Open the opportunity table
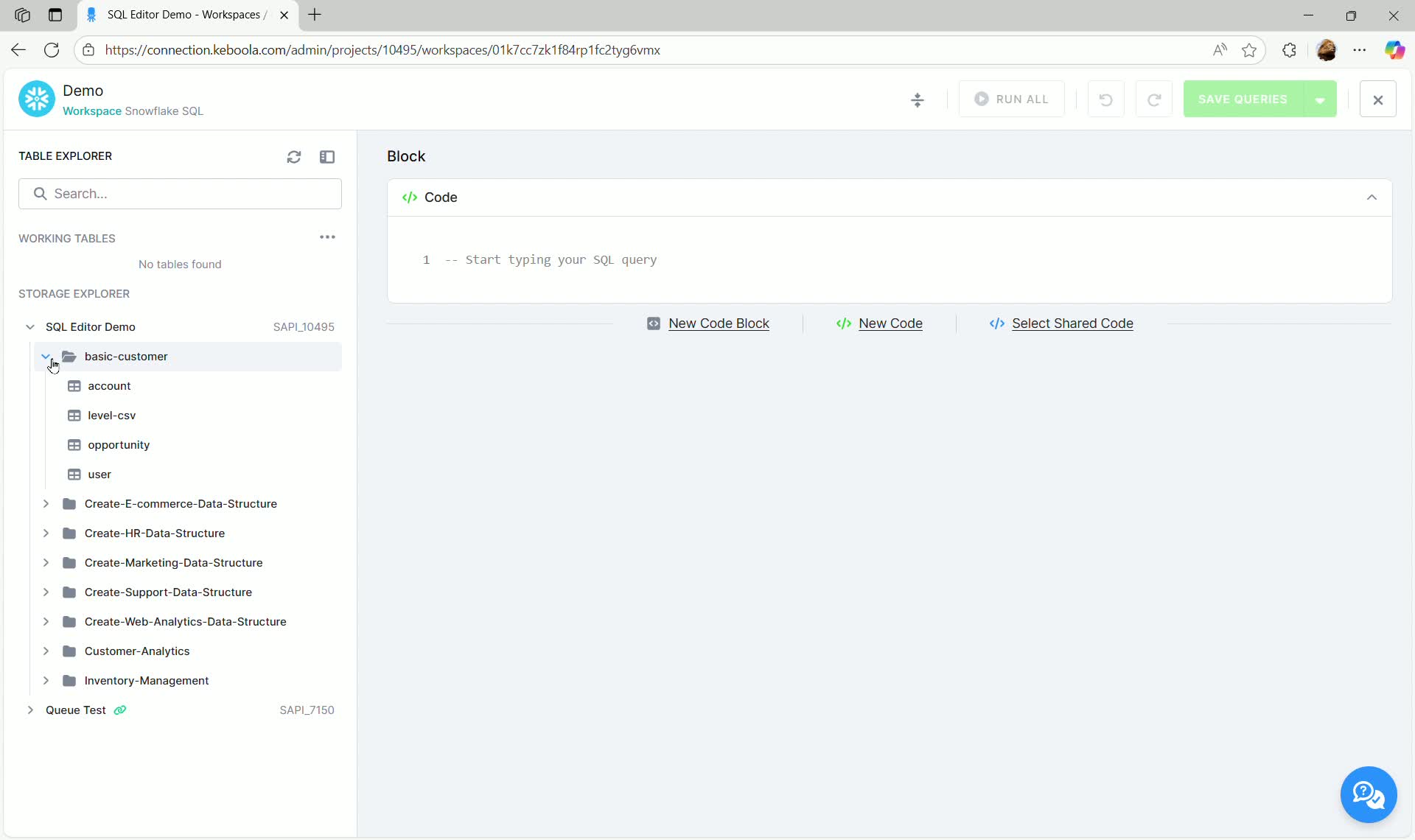Image resolution: width=1415 pixels, height=840 pixels. point(117,444)
